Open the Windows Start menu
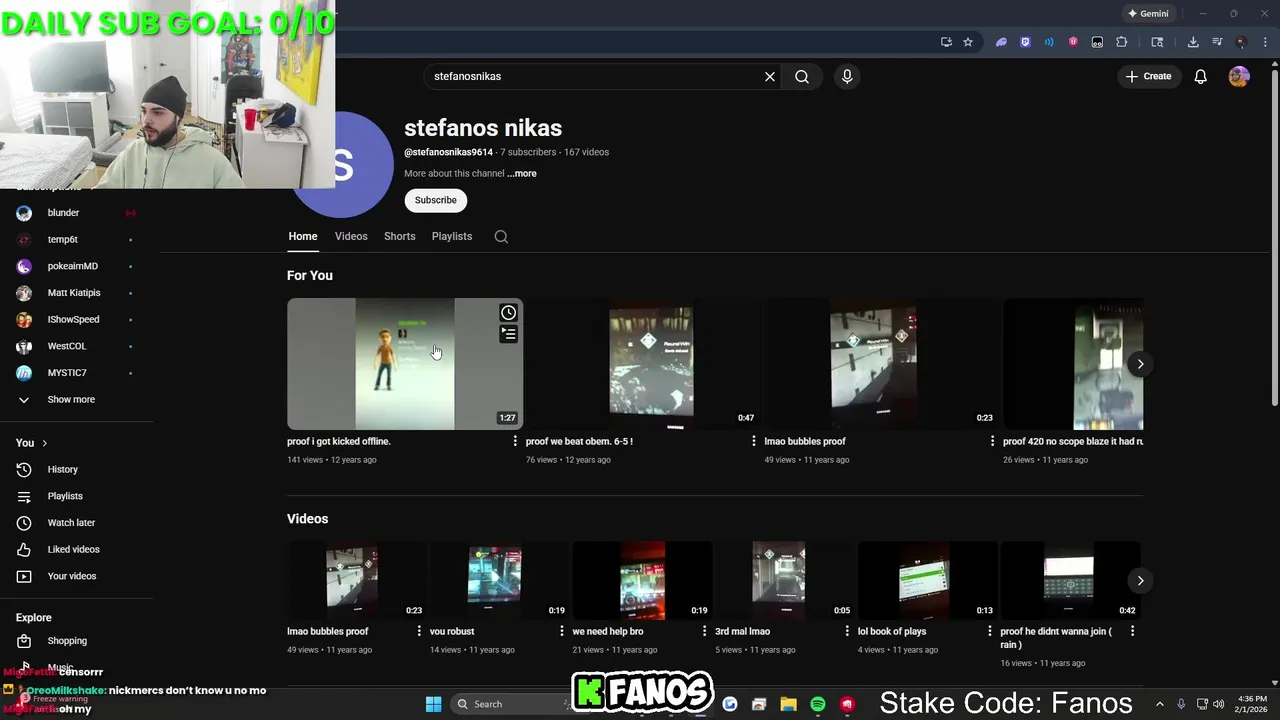 tap(433, 704)
